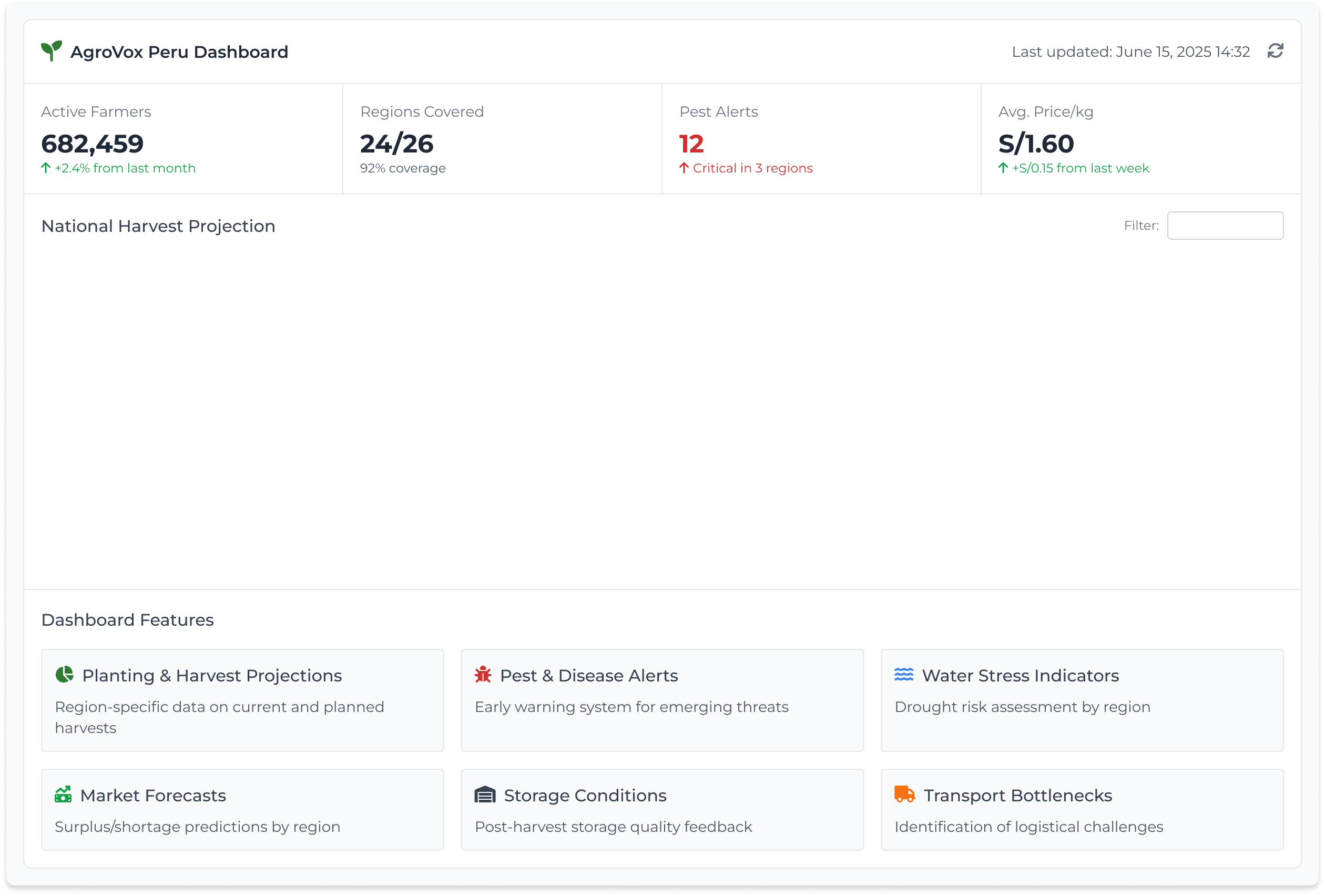Click the red bug pest icon
Viewport: 1325px width, 896px height.
coord(483,675)
